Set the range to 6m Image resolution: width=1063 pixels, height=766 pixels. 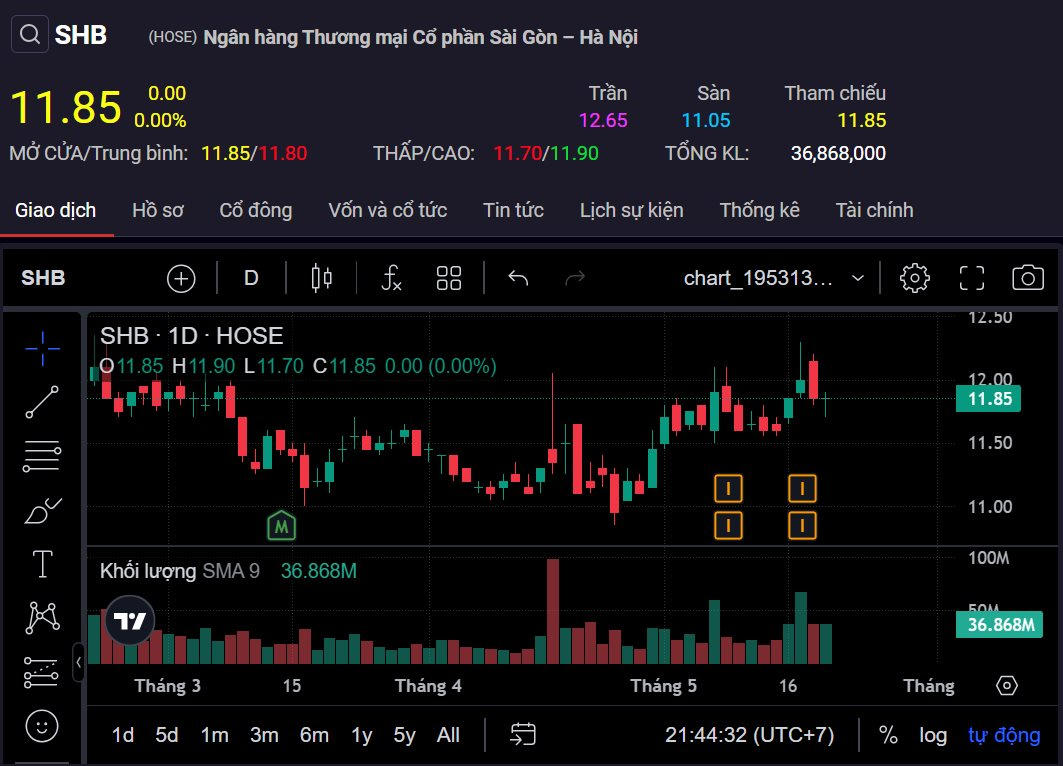(x=315, y=735)
